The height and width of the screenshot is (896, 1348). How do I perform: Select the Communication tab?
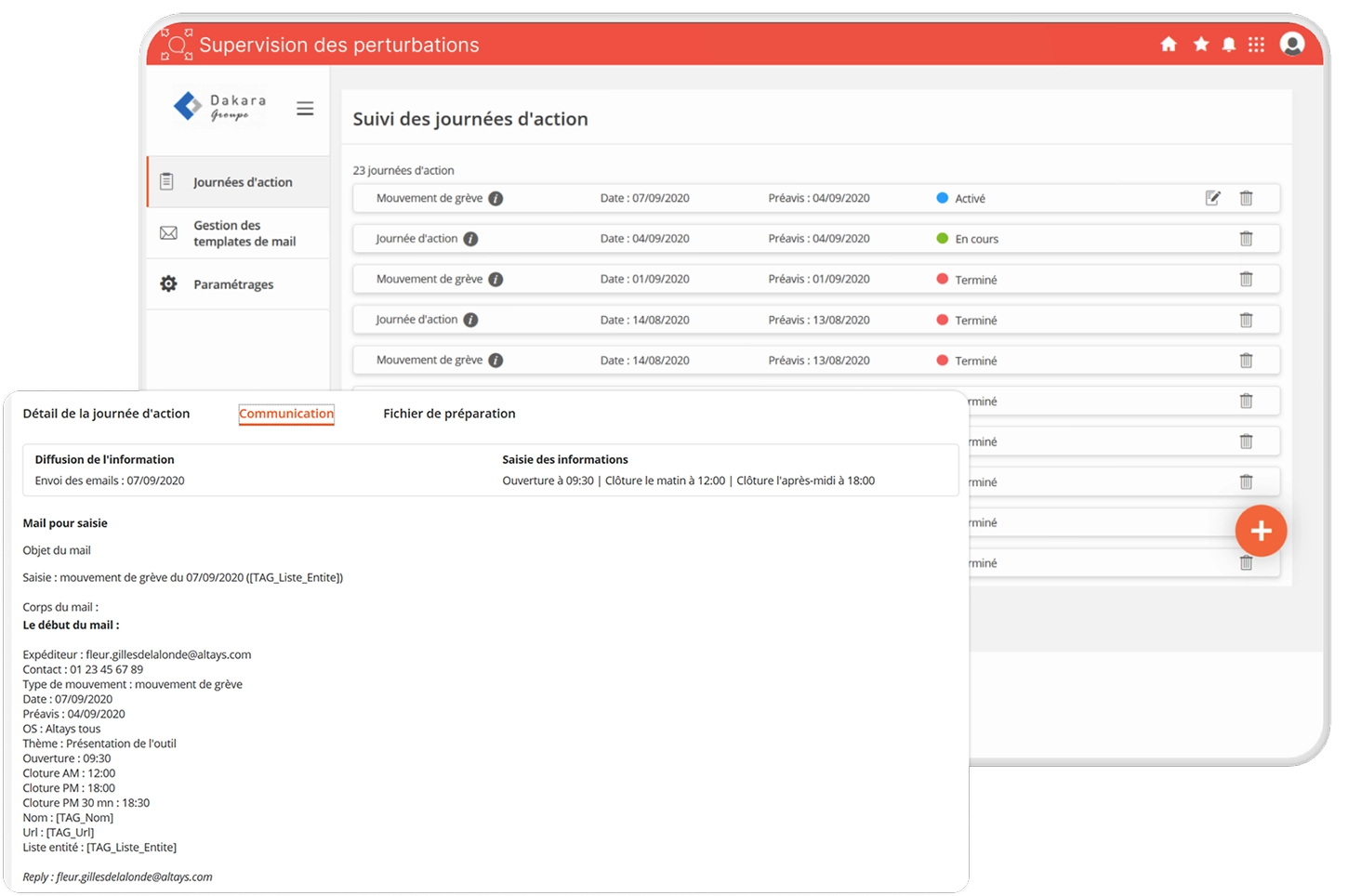[x=285, y=414]
